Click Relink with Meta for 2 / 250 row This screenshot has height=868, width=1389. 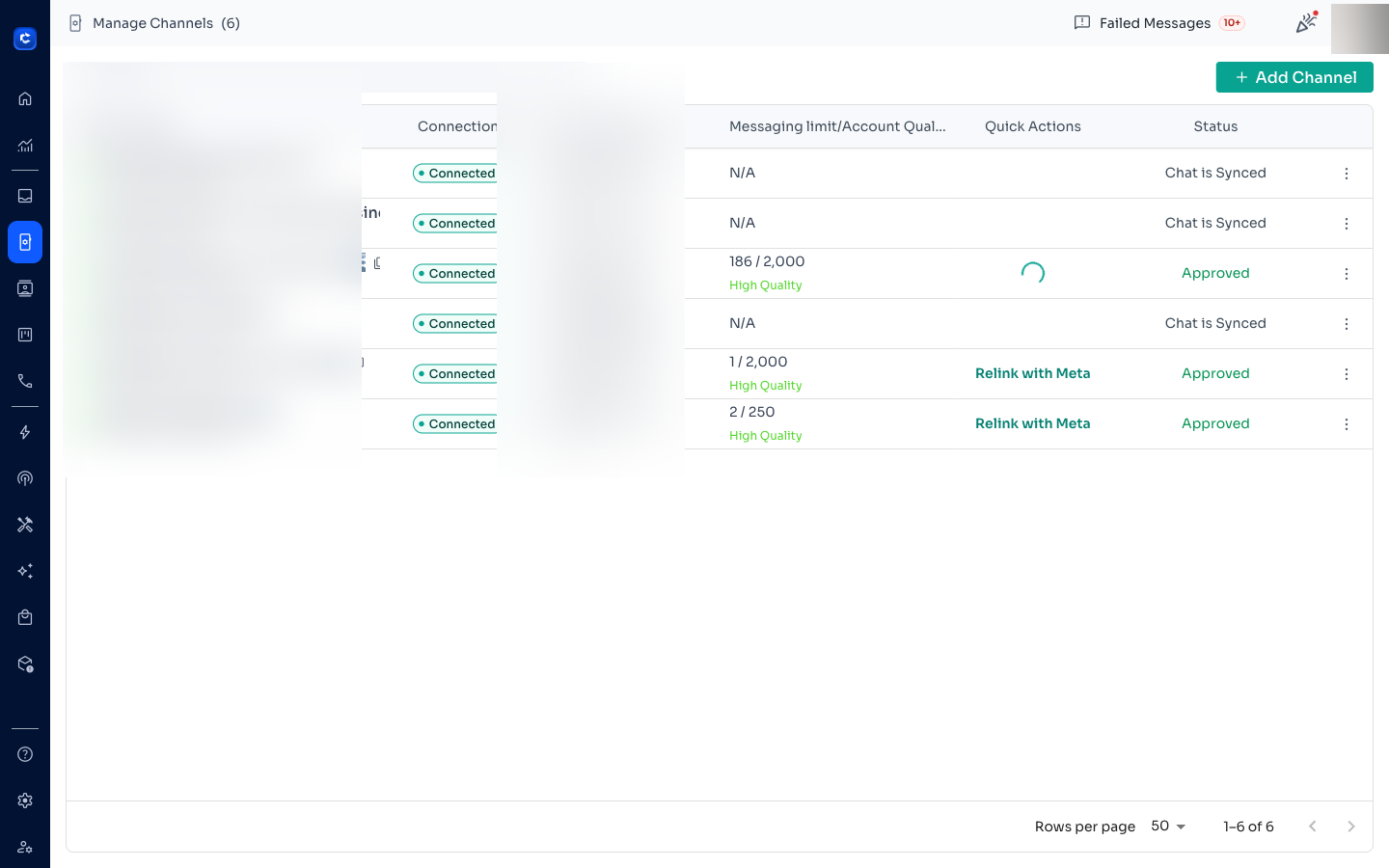(1032, 423)
